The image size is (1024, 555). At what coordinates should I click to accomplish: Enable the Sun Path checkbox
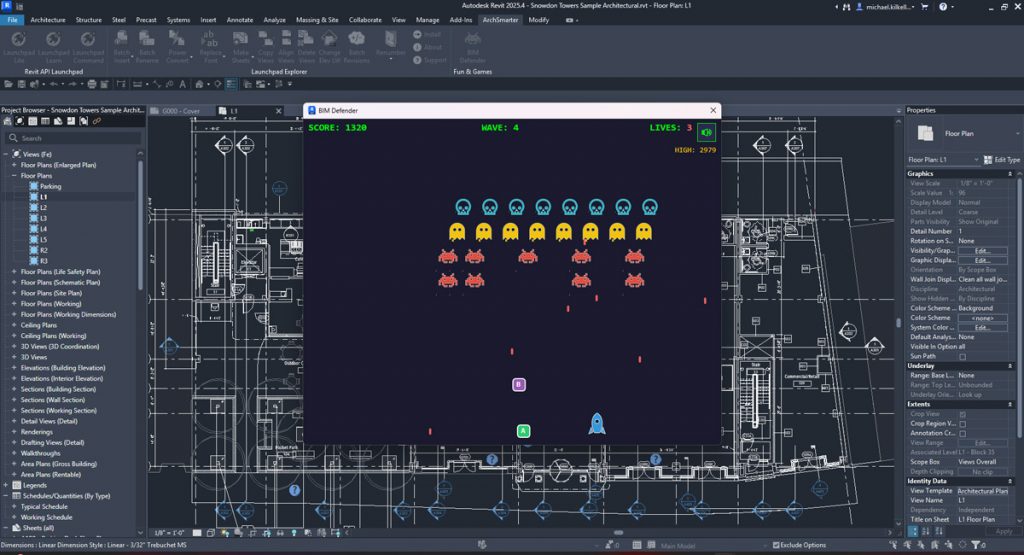[x=962, y=356]
